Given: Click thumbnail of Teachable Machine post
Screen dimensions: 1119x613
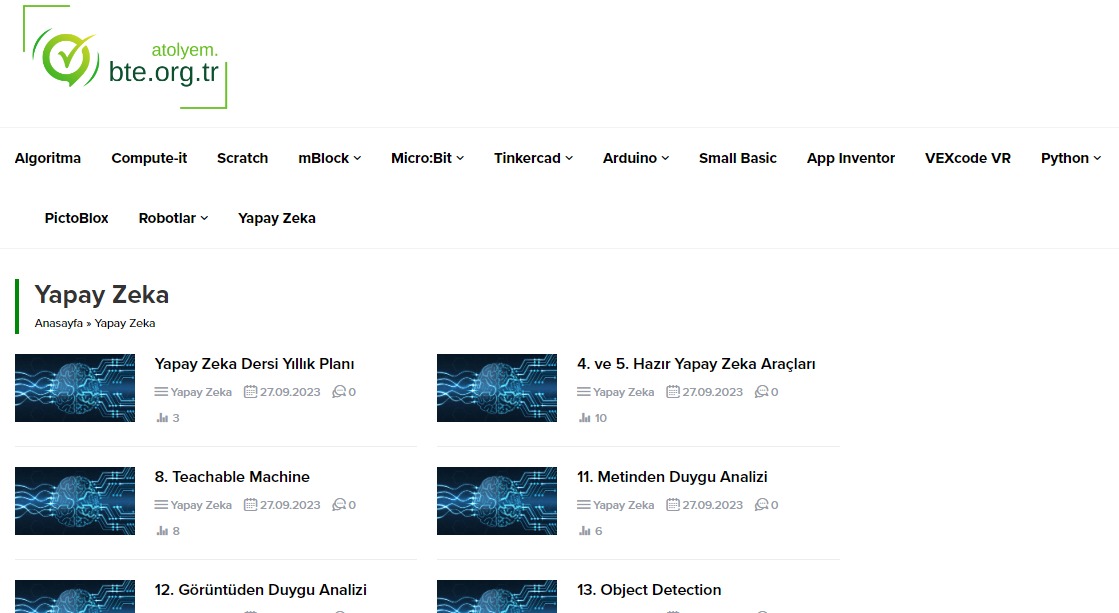Looking at the screenshot, I should click(x=75, y=500).
